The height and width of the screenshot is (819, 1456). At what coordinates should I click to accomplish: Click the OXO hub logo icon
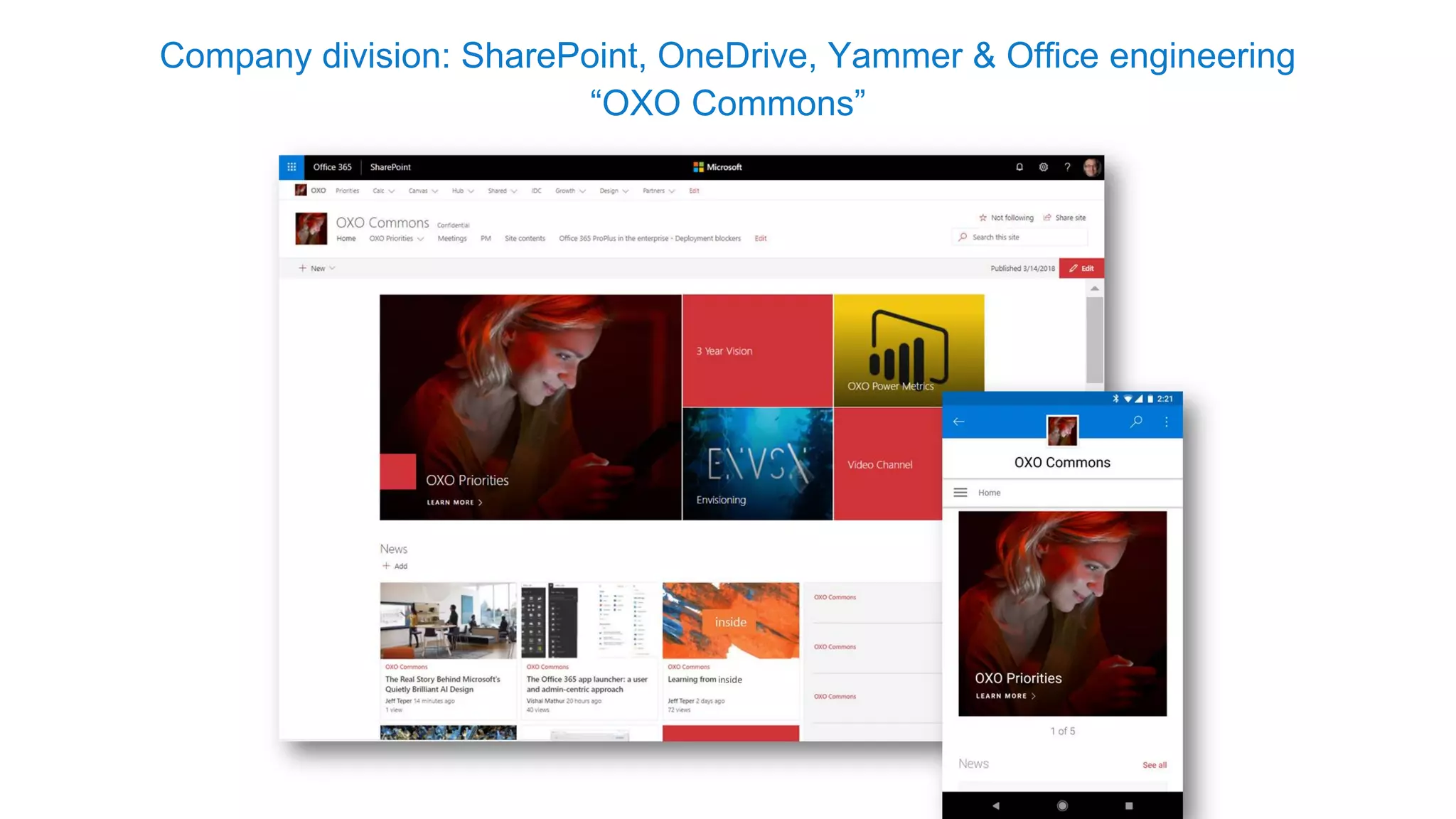(x=301, y=191)
